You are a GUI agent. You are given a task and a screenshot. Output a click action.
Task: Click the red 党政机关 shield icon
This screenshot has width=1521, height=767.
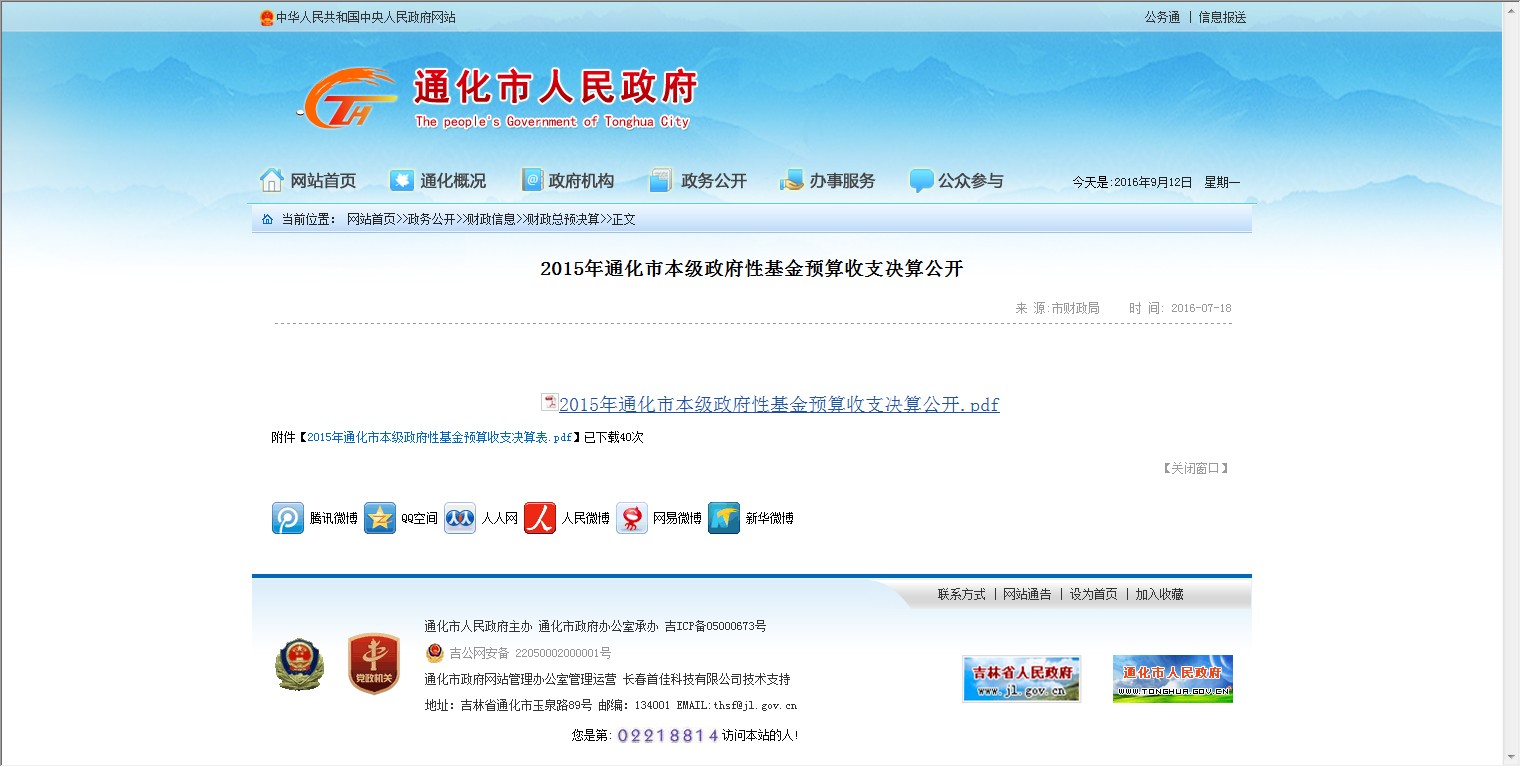[374, 664]
